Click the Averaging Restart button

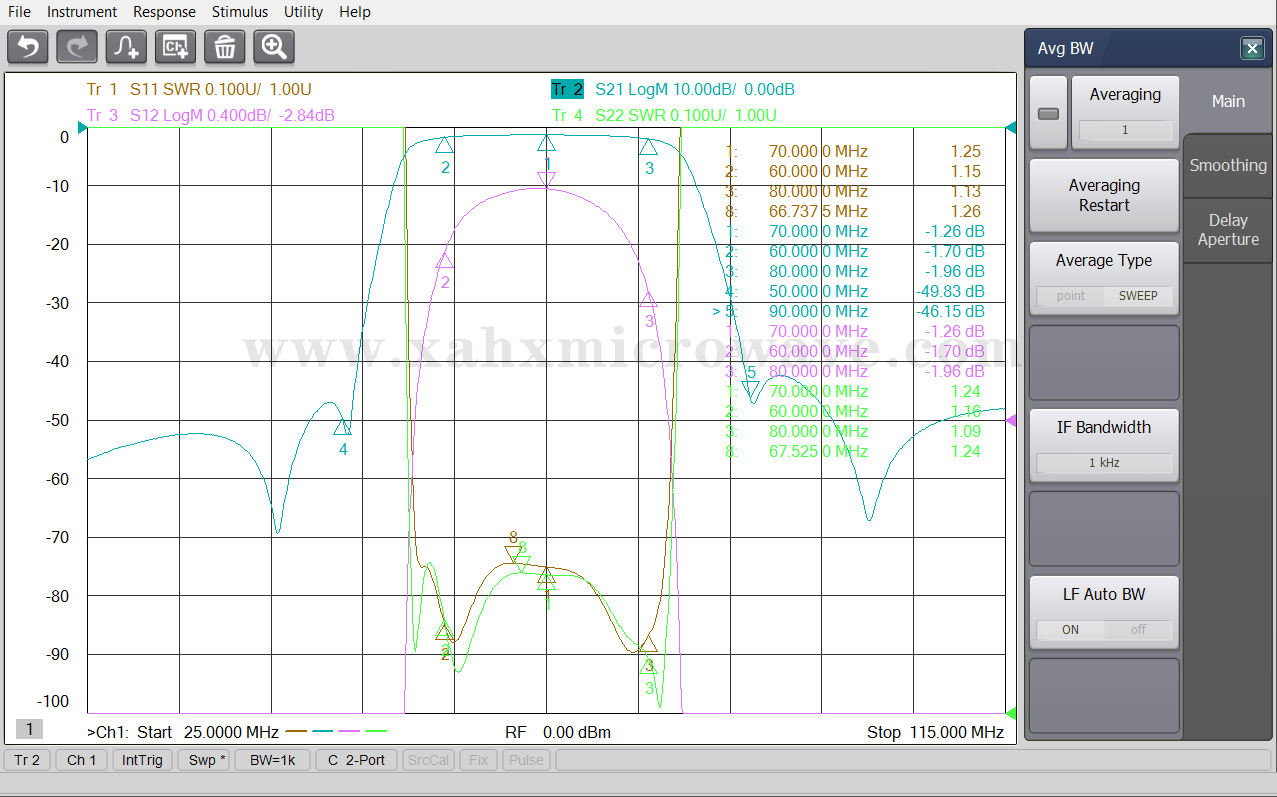click(x=1104, y=195)
